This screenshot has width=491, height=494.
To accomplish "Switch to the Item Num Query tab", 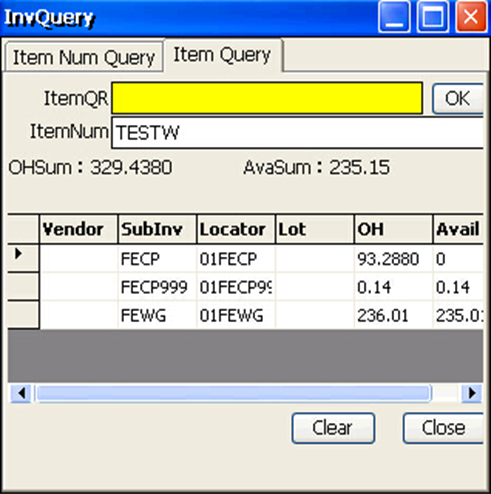I will 84,57.
